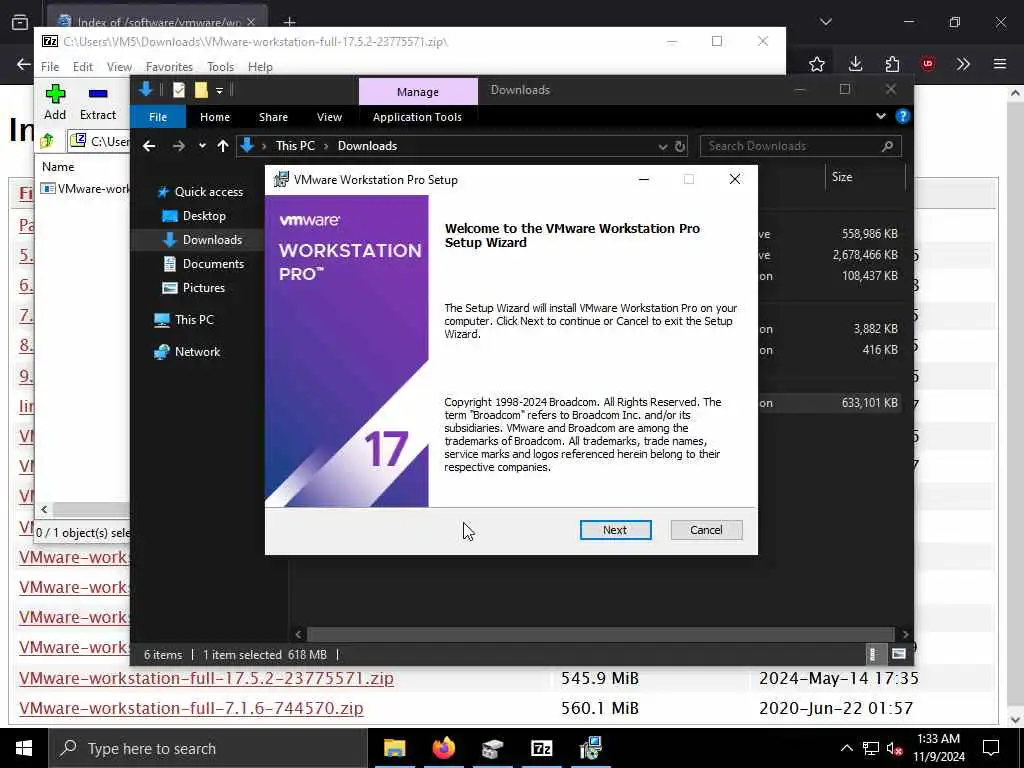The width and height of the screenshot is (1024, 768).
Task: Open Firefox downloads panel
Action: (x=855, y=64)
